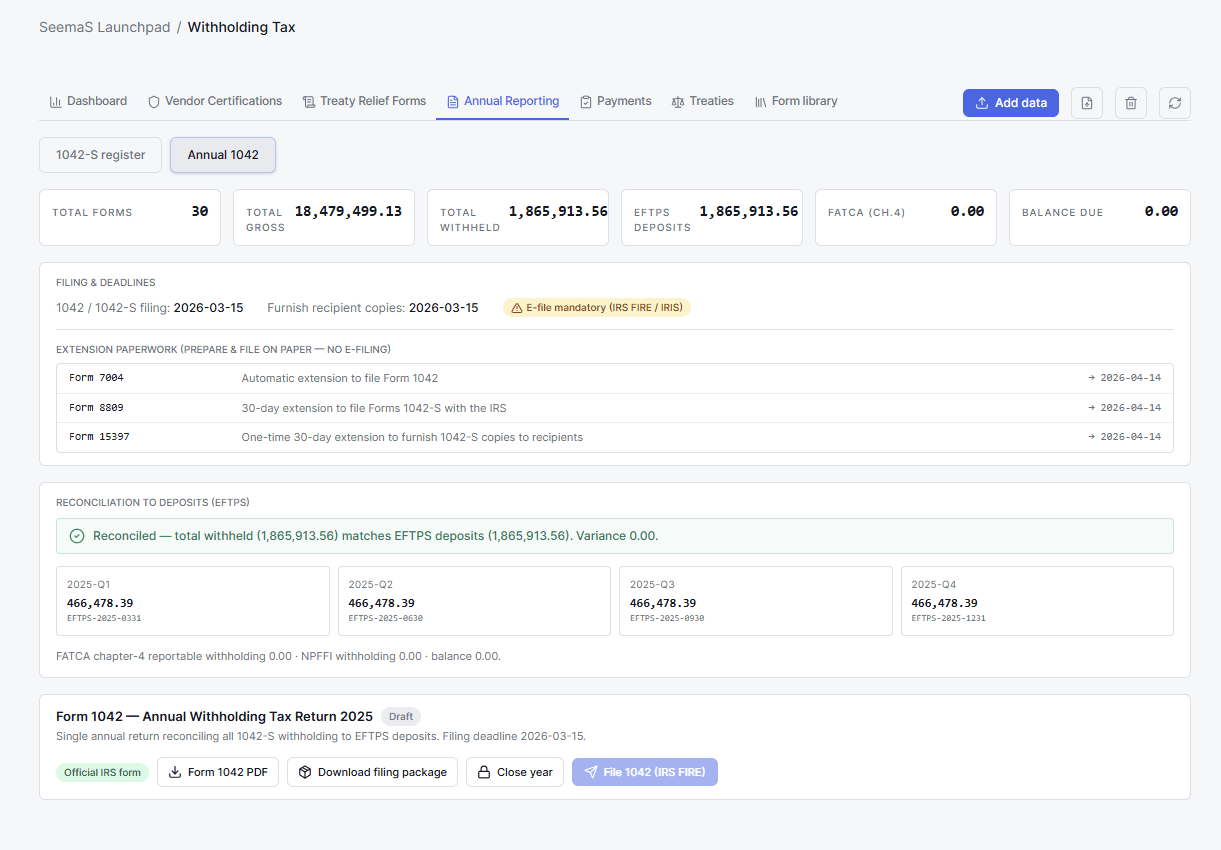Open Treaty Relief Forms tab

[364, 101]
